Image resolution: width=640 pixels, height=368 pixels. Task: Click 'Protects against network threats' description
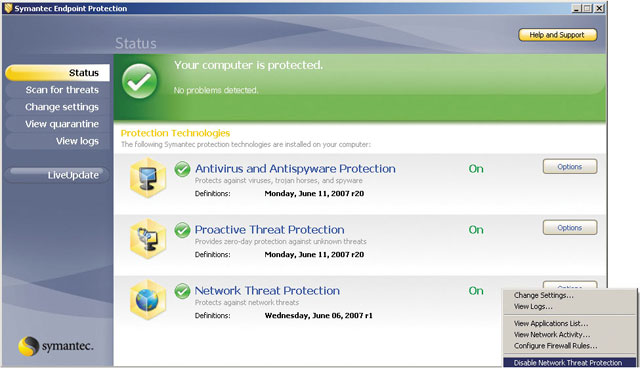tap(247, 302)
